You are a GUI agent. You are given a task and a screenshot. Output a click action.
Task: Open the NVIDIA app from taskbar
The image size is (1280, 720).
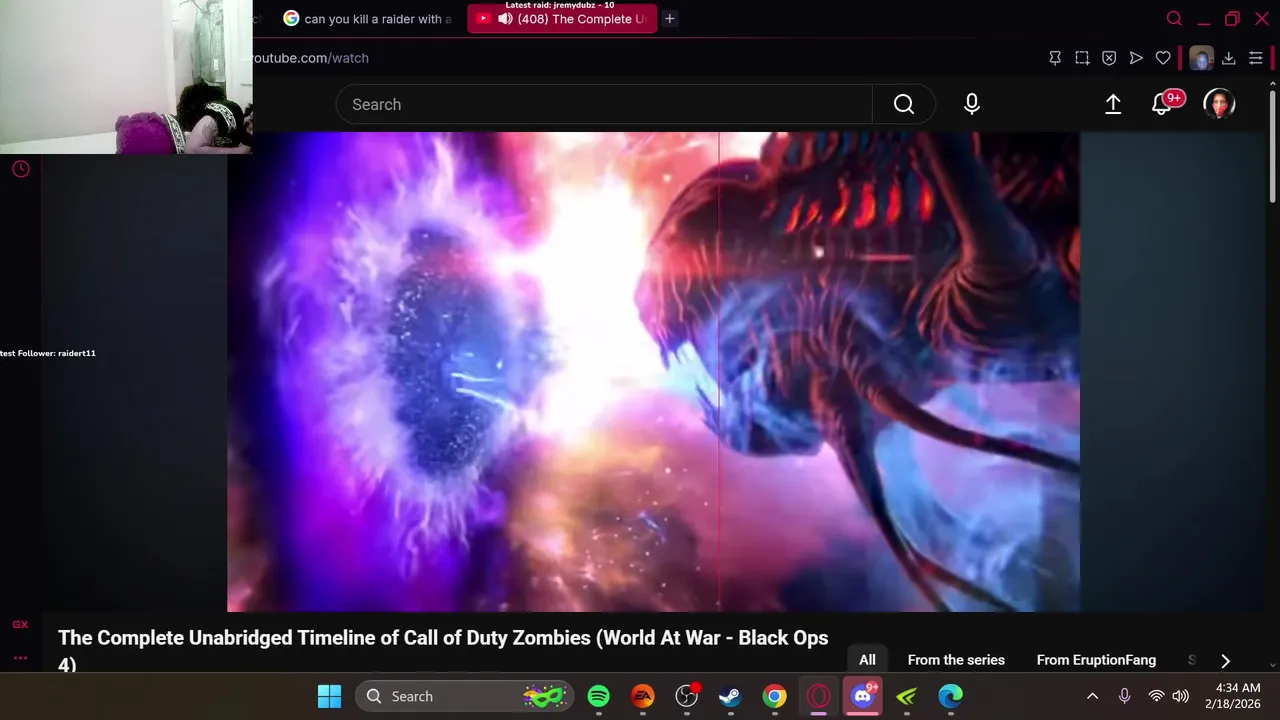[x=907, y=696]
